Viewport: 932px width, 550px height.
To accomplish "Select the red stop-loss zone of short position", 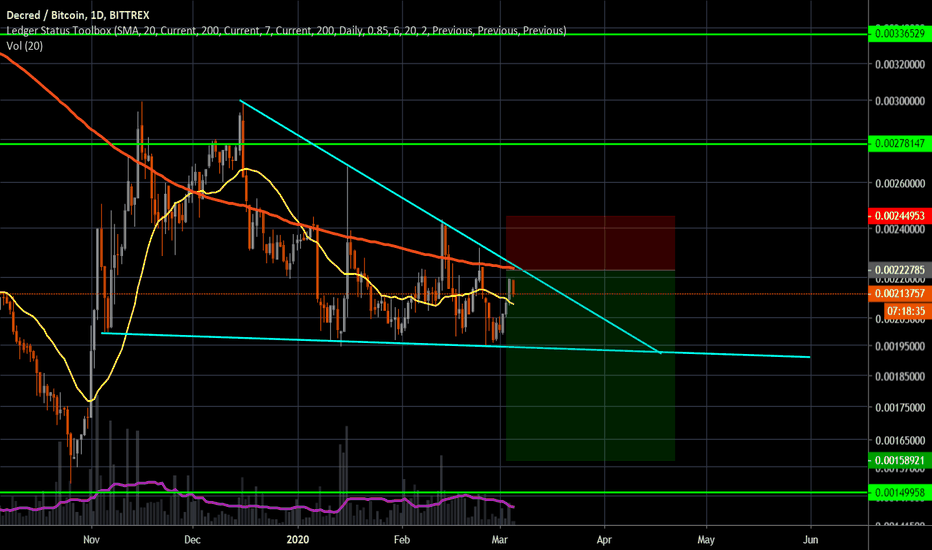I will [590, 243].
